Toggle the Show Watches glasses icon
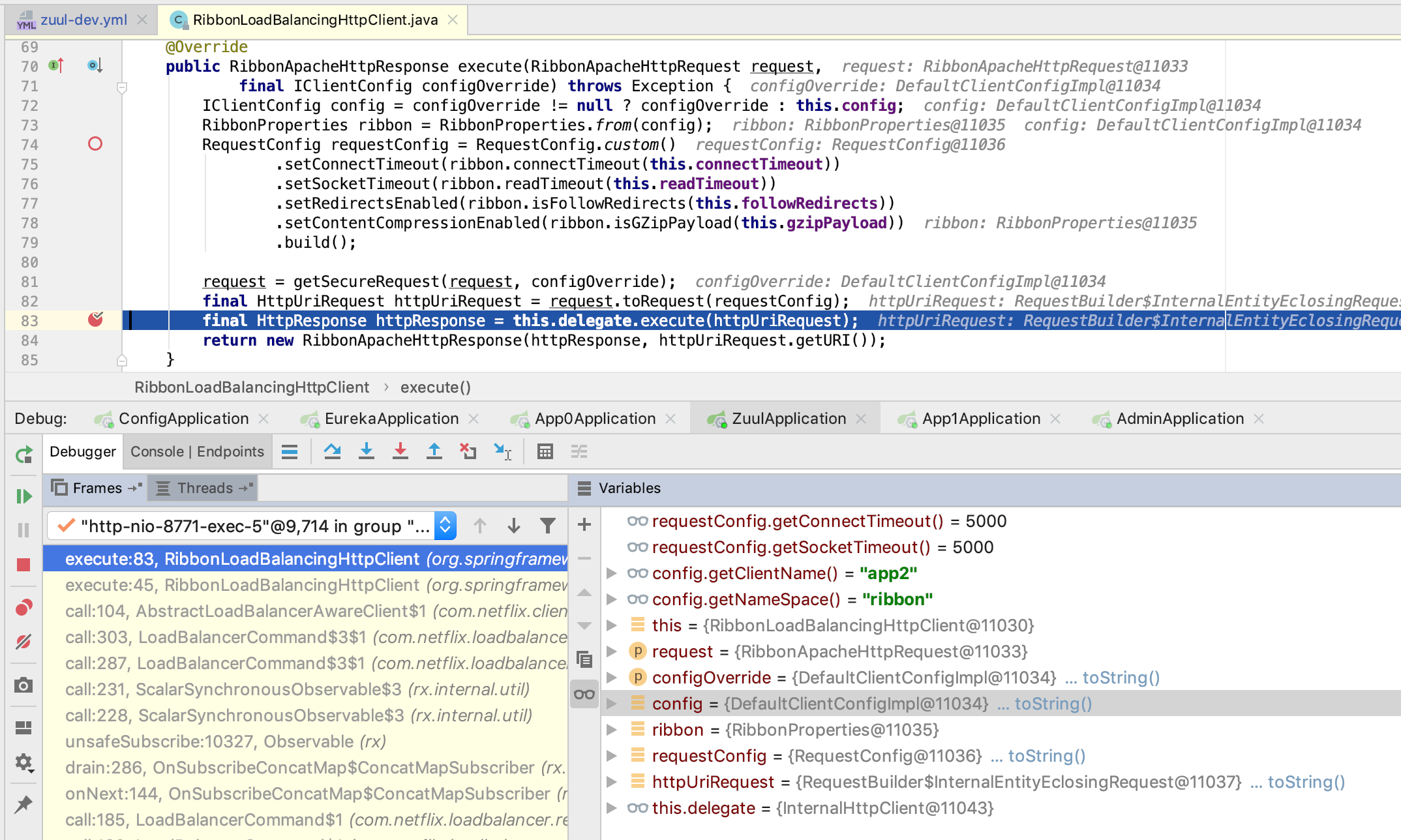 click(584, 694)
